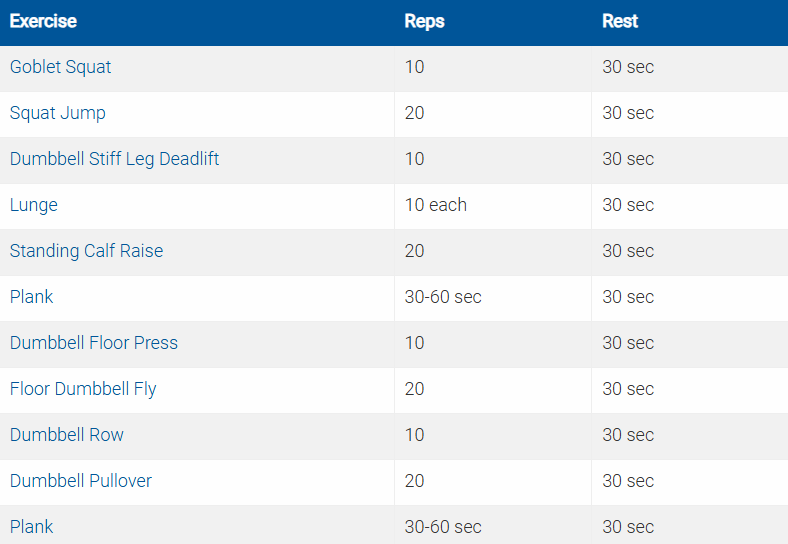This screenshot has width=788, height=544.
Task: Click the rest time for Goblet Squat
Action: click(628, 67)
